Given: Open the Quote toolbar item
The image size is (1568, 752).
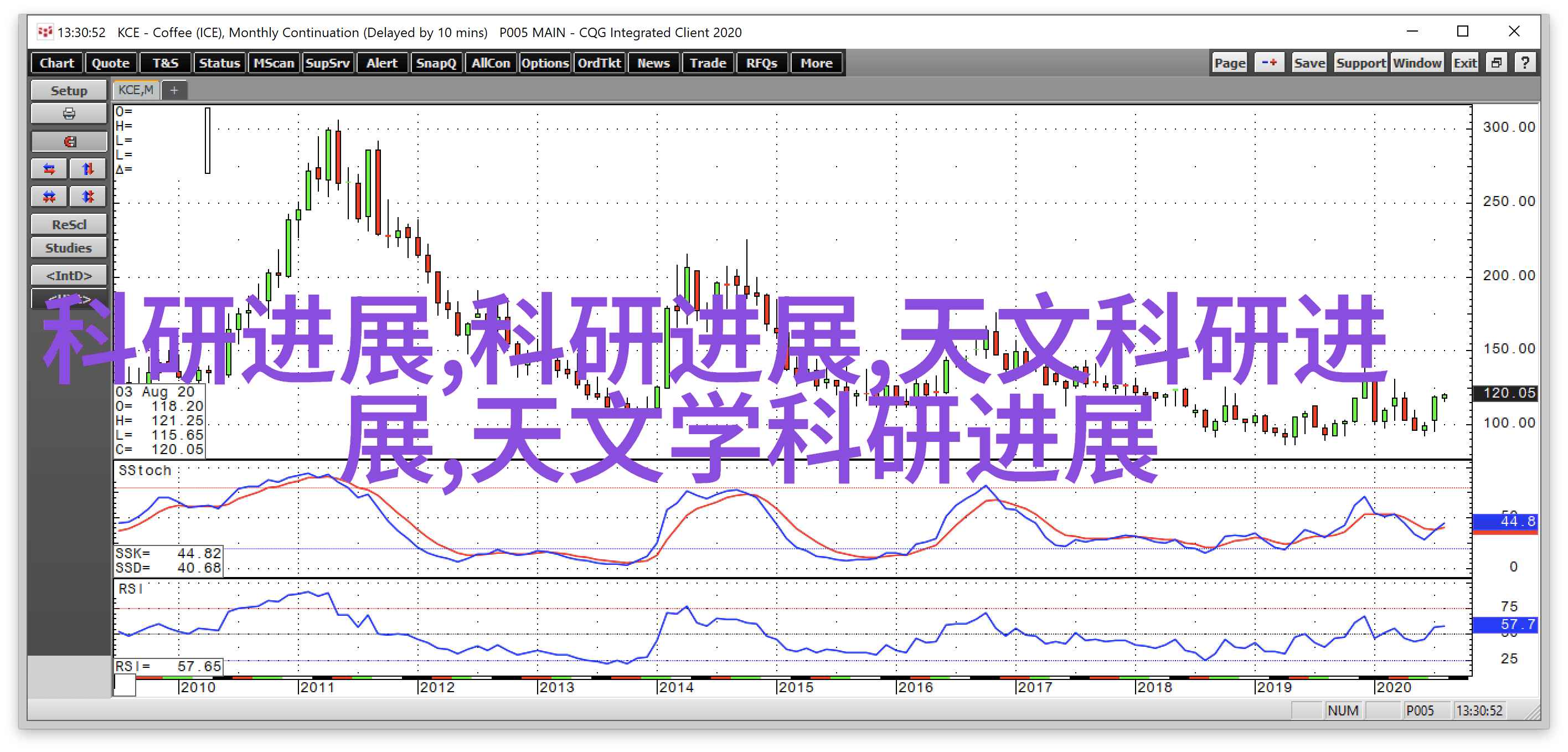Looking at the screenshot, I should click(110, 63).
